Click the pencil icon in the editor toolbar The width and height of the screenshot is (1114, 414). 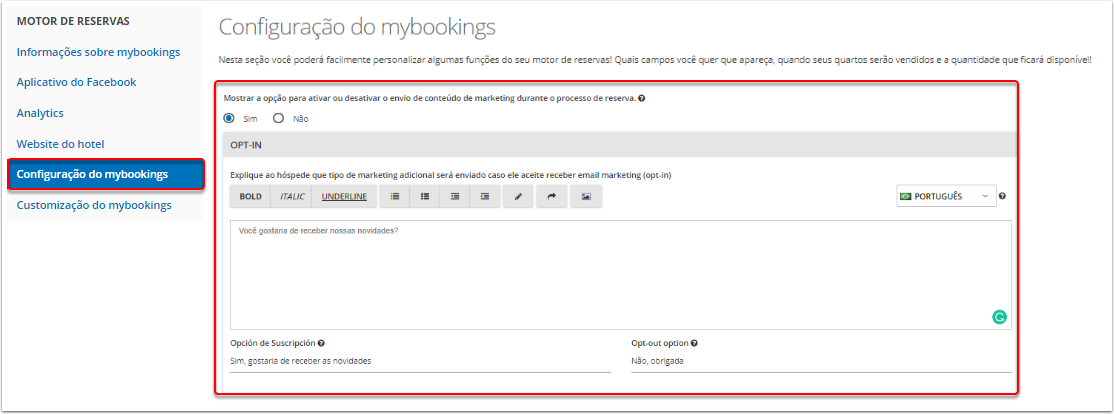(519, 197)
